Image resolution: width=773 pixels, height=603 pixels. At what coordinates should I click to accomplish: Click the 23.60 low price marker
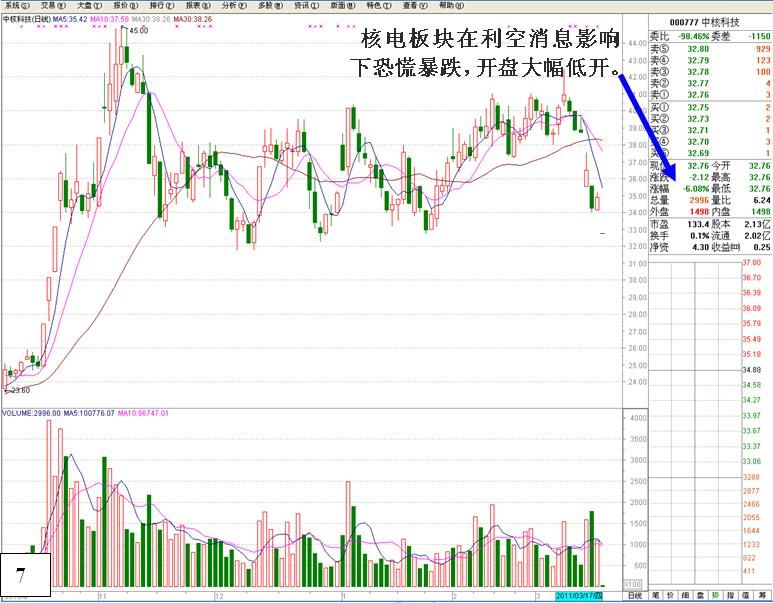pos(20,390)
